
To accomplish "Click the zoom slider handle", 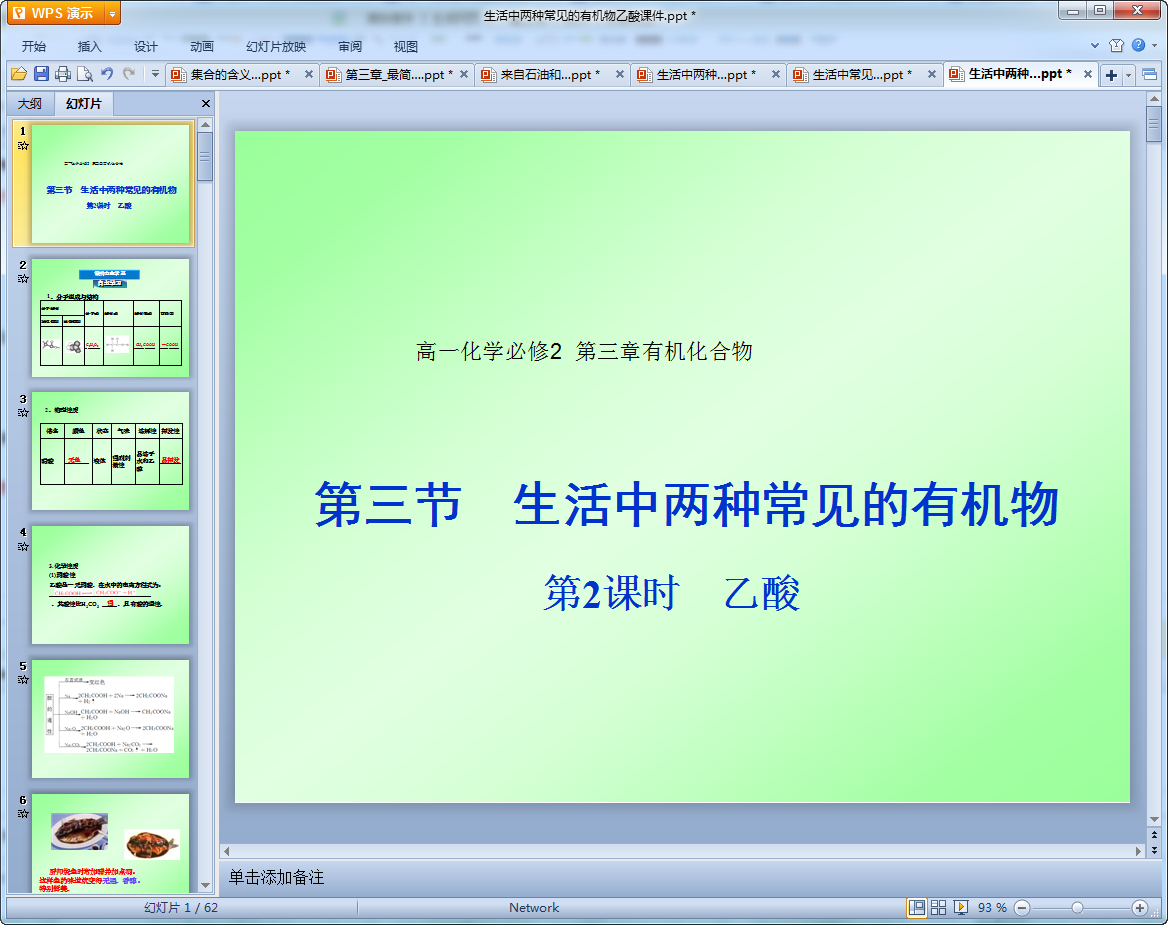I will coord(1077,907).
